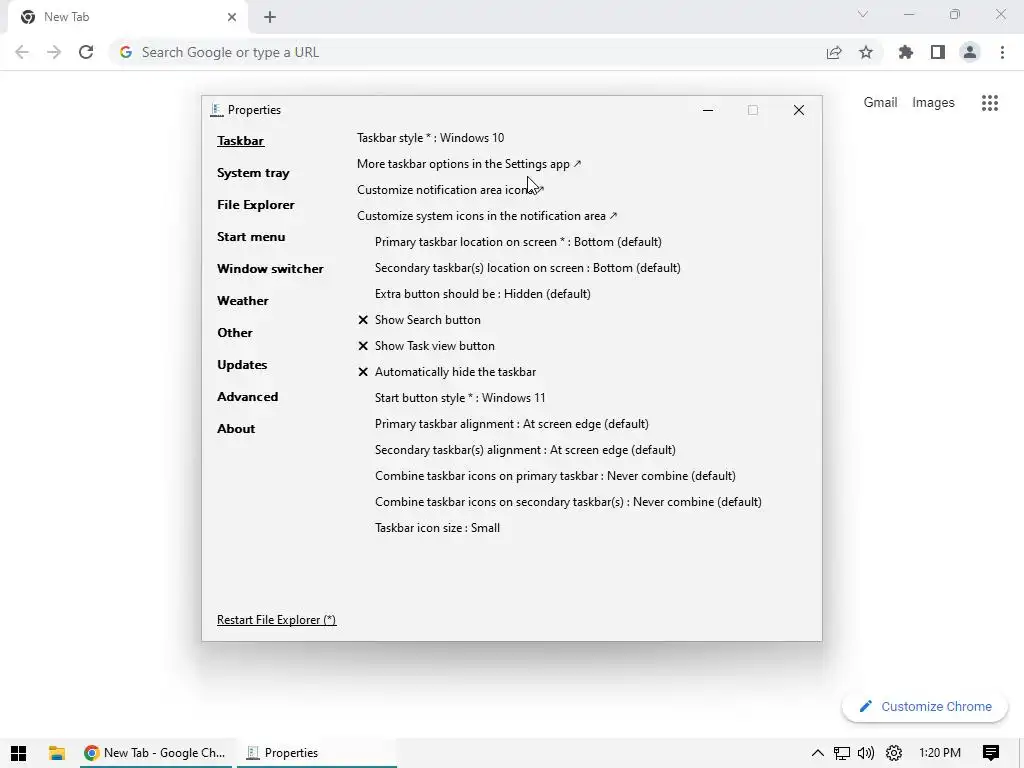Viewport: 1024px width, 768px height.
Task: Toggle Show Task view button option
Action: pos(426,346)
